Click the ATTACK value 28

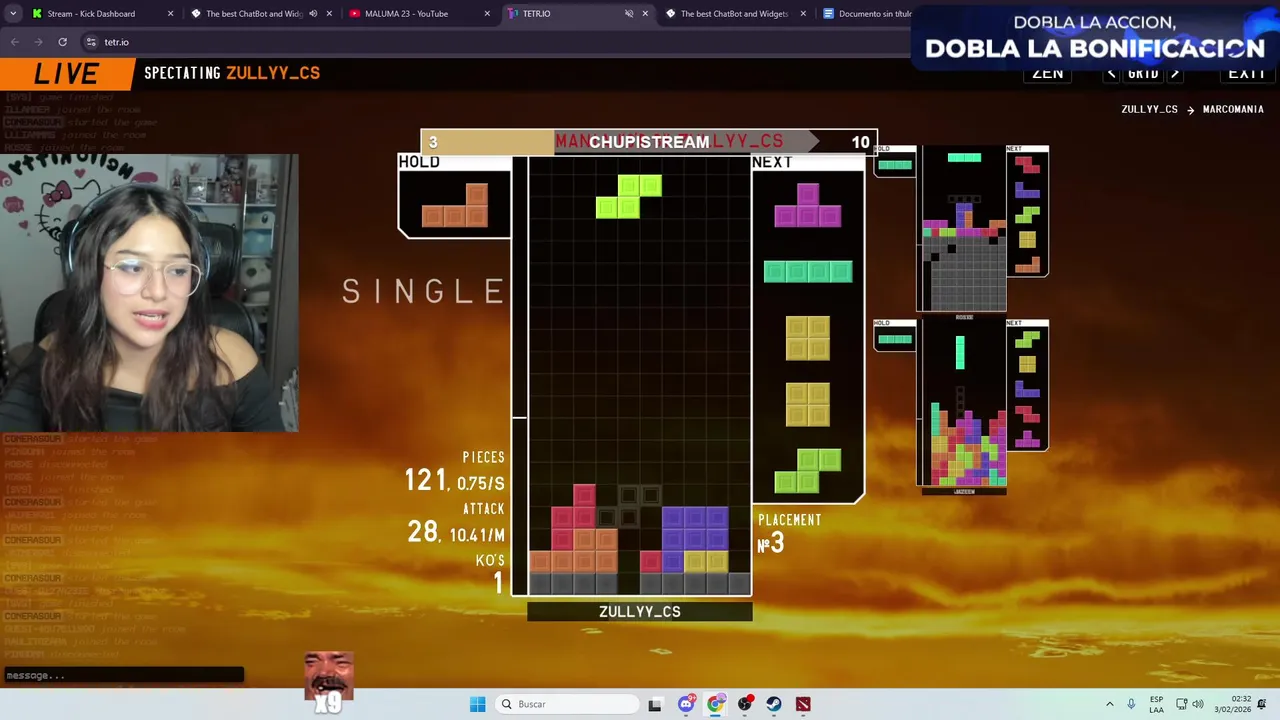tap(423, 533)
